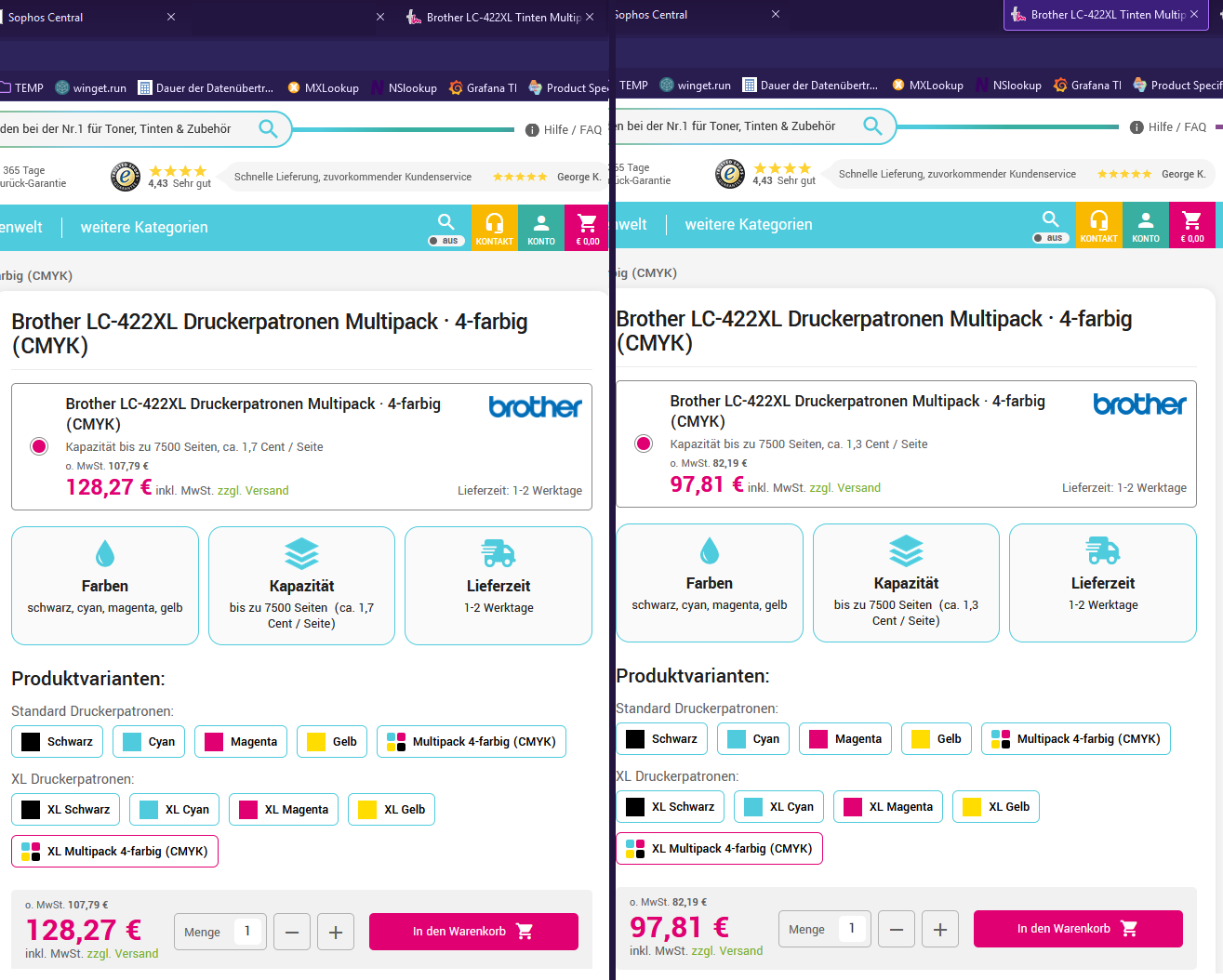Increase quantity with plus in right window

click(940, 929)
